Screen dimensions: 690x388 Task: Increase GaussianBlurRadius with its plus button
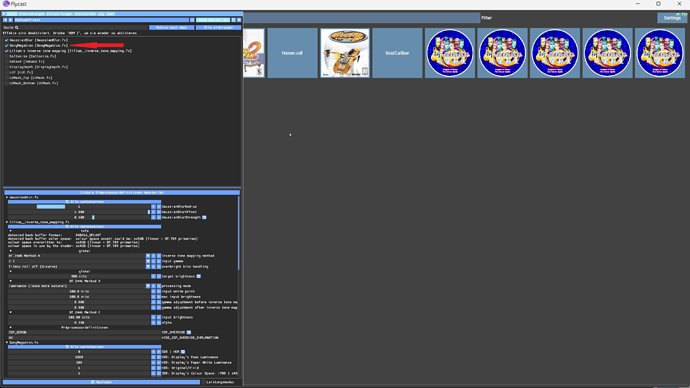[x=159, y=206]
